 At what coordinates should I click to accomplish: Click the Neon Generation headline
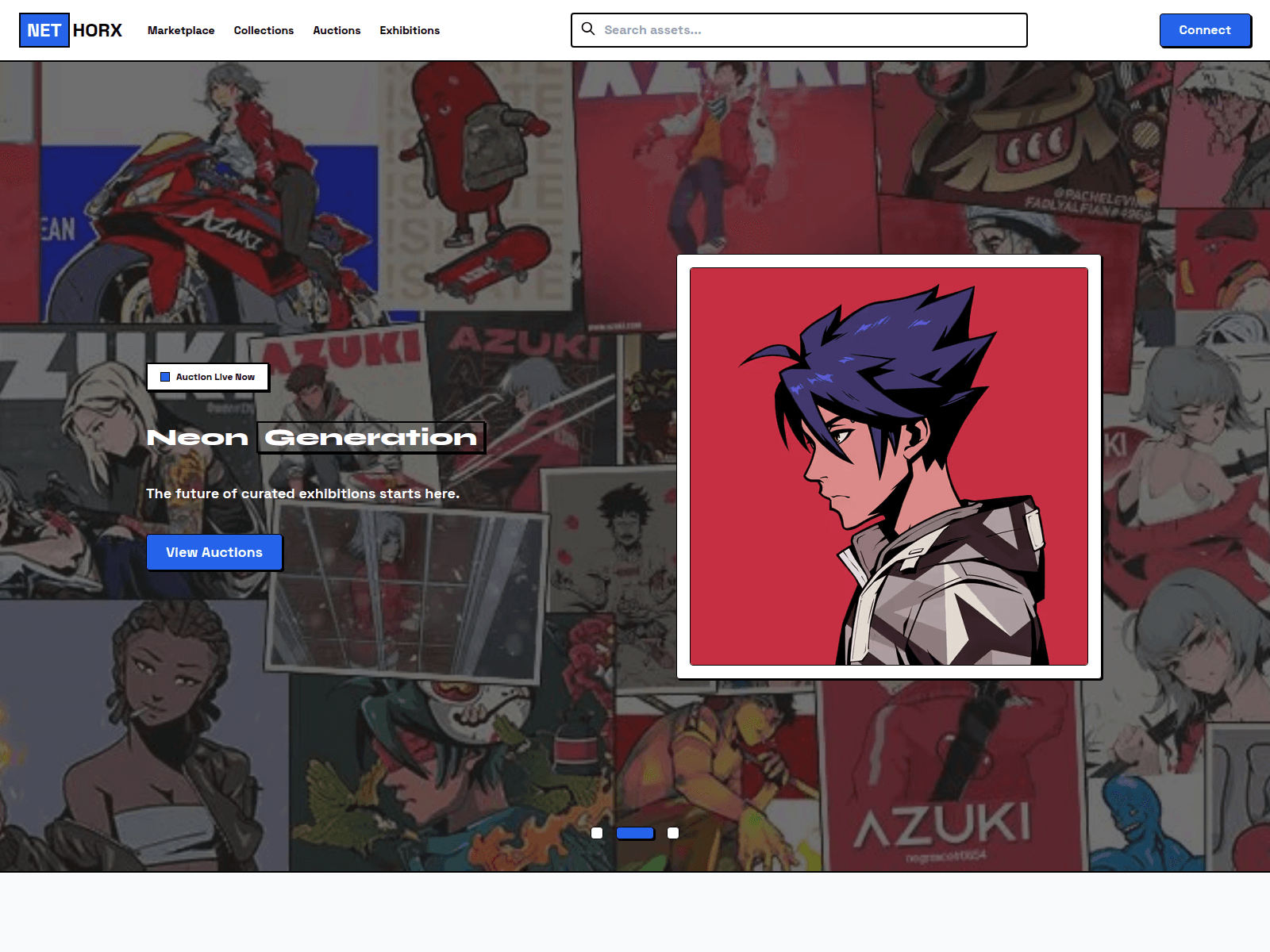[315, 437]
